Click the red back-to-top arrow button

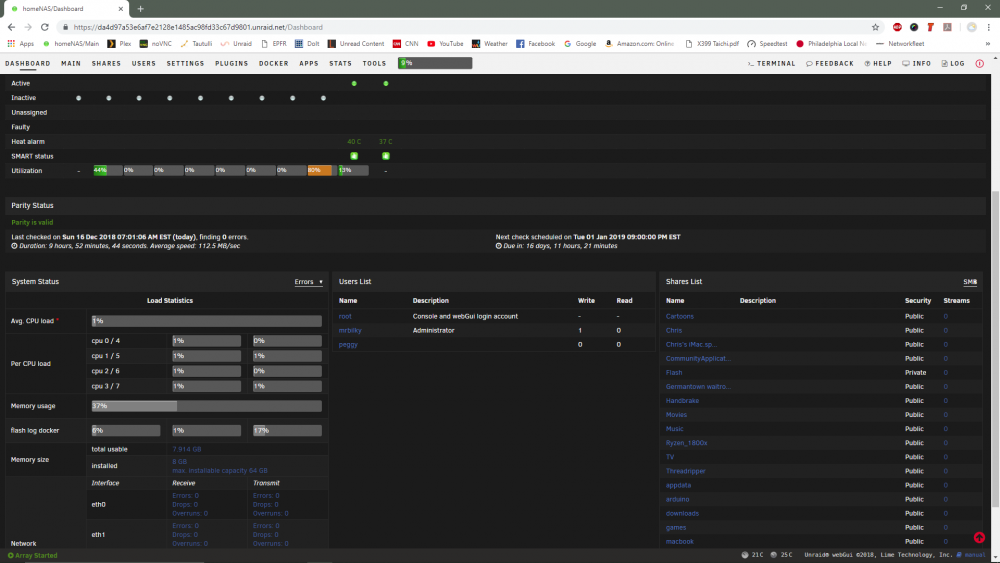click(x=979, y=537)
